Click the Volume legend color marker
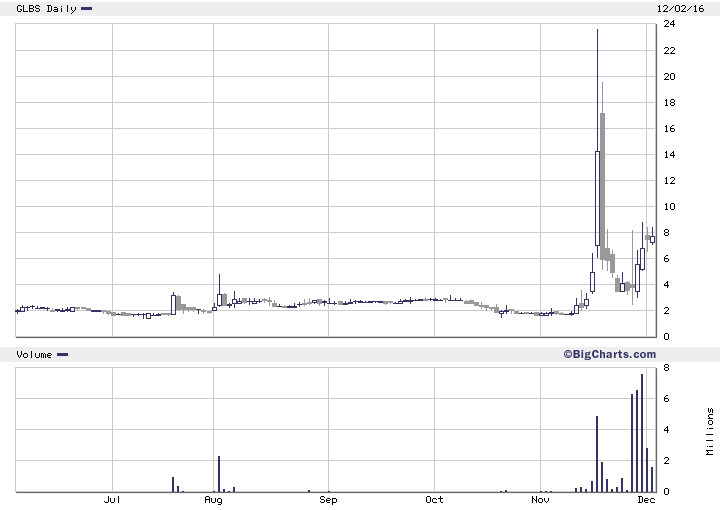Screen dimensions: 720x510 62,354
